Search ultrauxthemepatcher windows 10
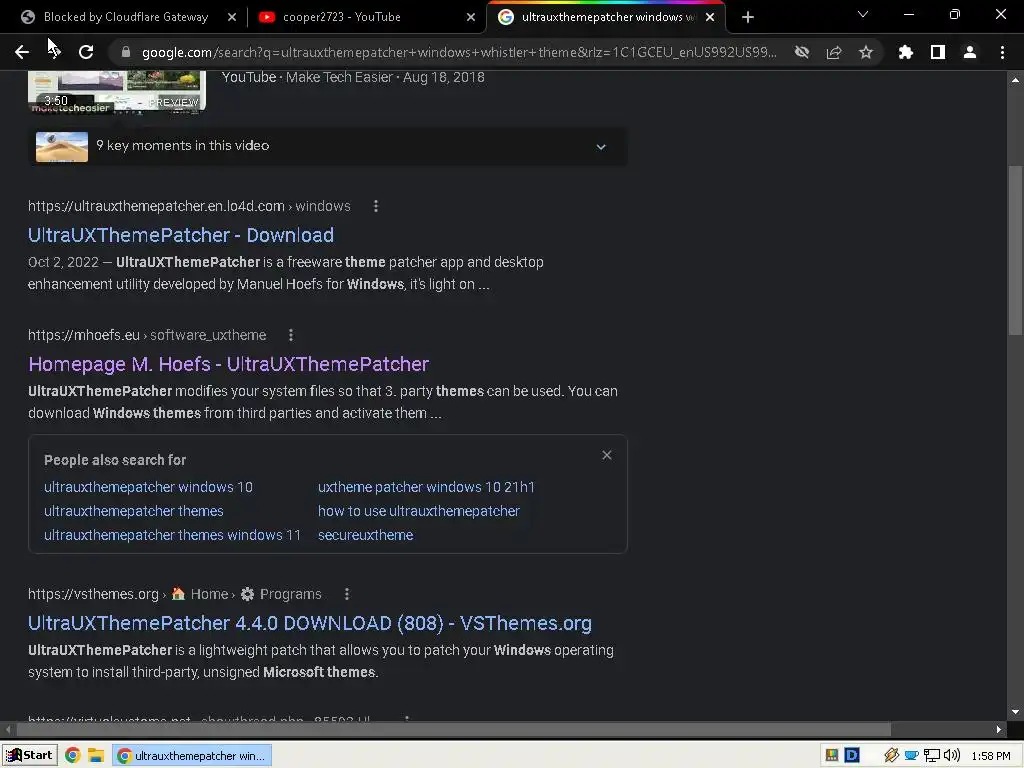 148,487
